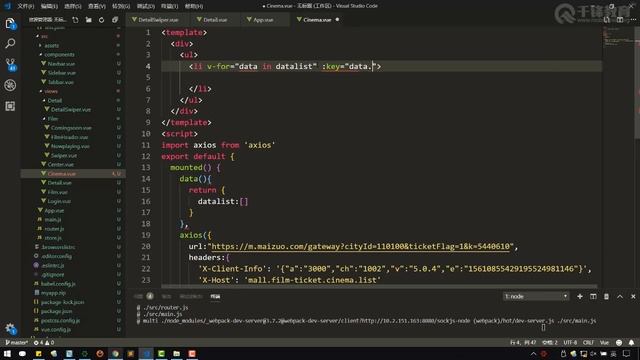Open the Search view in activity bar
Viewport: 640px width, 360px height.
click(x=10, y=43)
